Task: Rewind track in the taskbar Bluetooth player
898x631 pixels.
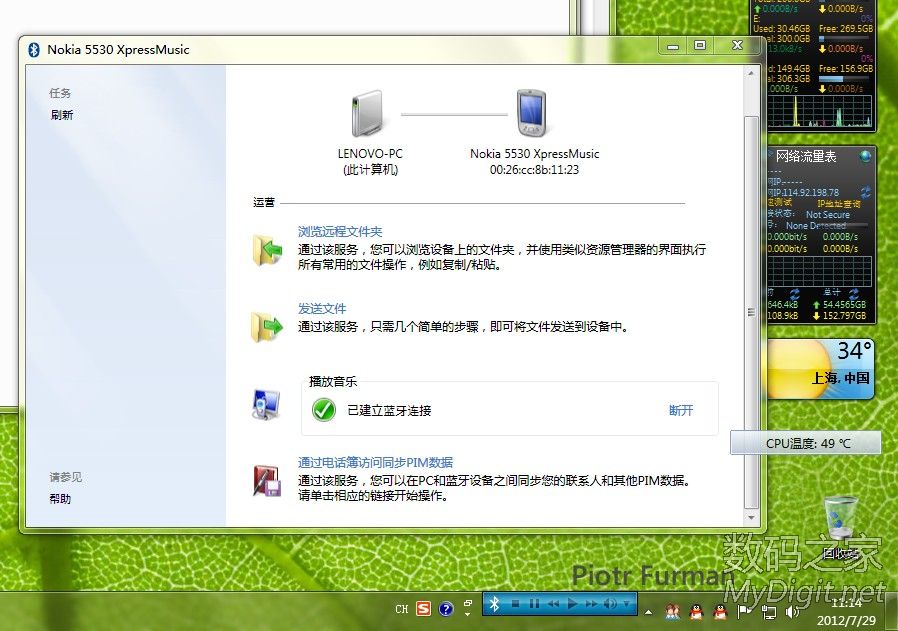Action: click(x=553, y=604)
